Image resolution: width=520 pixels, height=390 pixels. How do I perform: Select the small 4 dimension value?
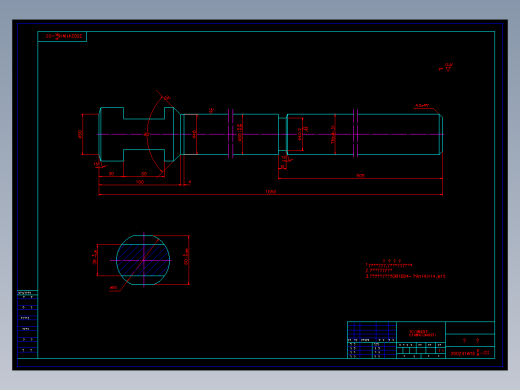pos(190,182)
